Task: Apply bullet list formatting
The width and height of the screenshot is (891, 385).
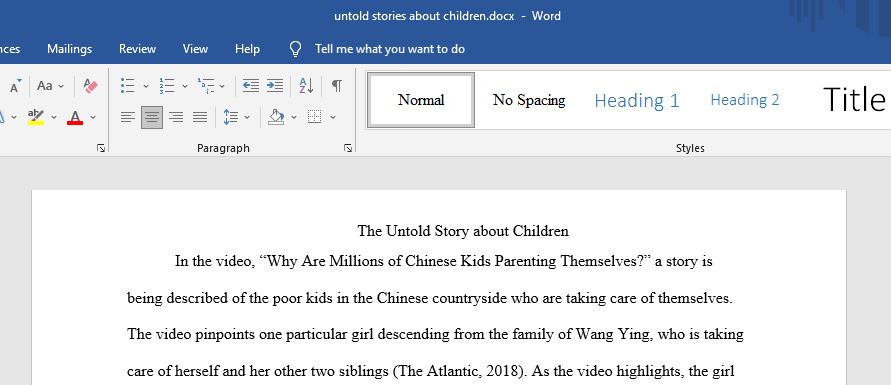Action: [x=128, y=86]
